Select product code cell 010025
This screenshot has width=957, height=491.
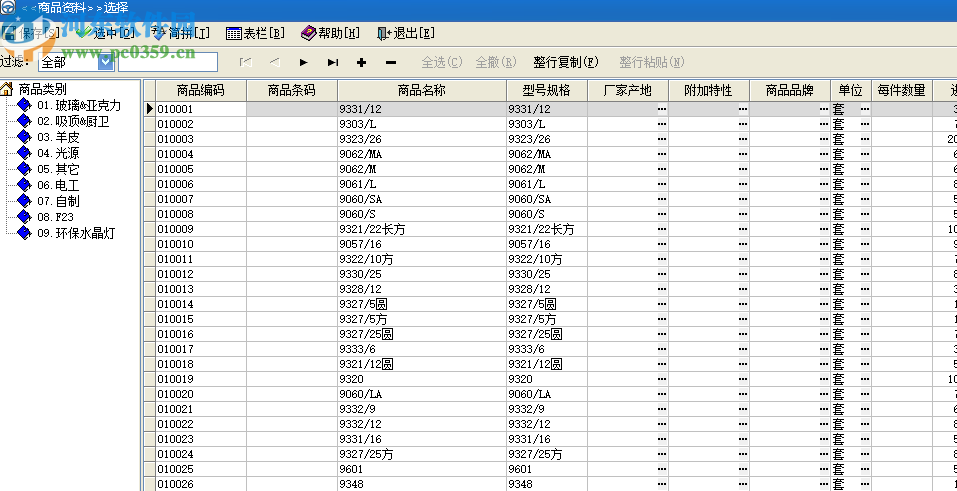tap(201, 470)
